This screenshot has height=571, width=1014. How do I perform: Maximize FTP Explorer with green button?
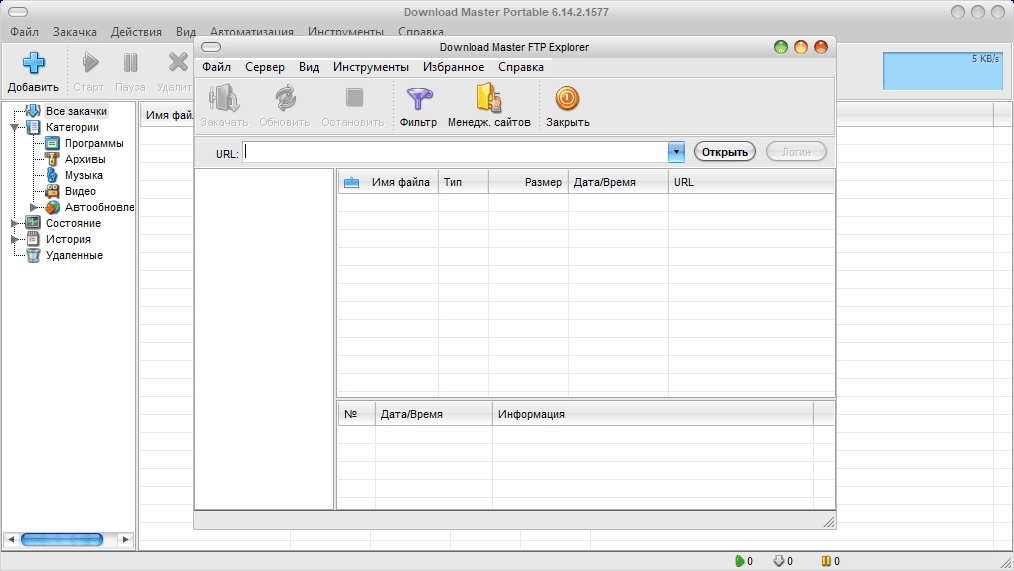point(781,47)
